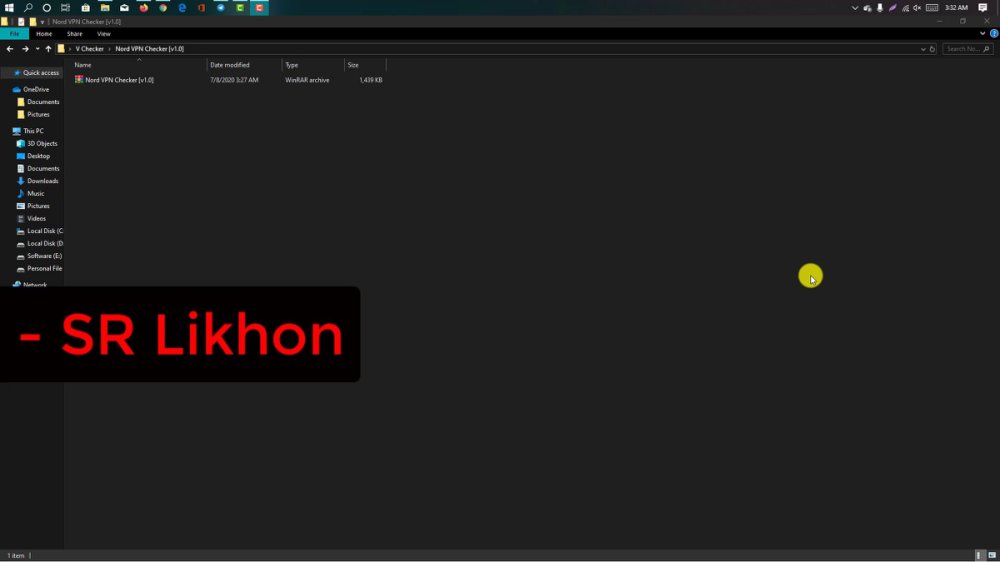Open Windows search from the taskbar

click(28, 8)
